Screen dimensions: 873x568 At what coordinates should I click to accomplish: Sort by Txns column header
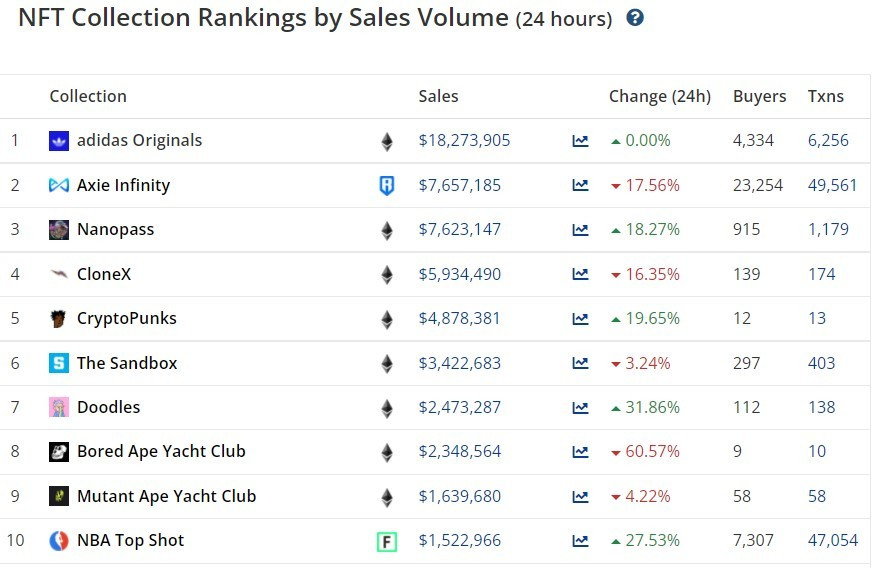[826, 96]
